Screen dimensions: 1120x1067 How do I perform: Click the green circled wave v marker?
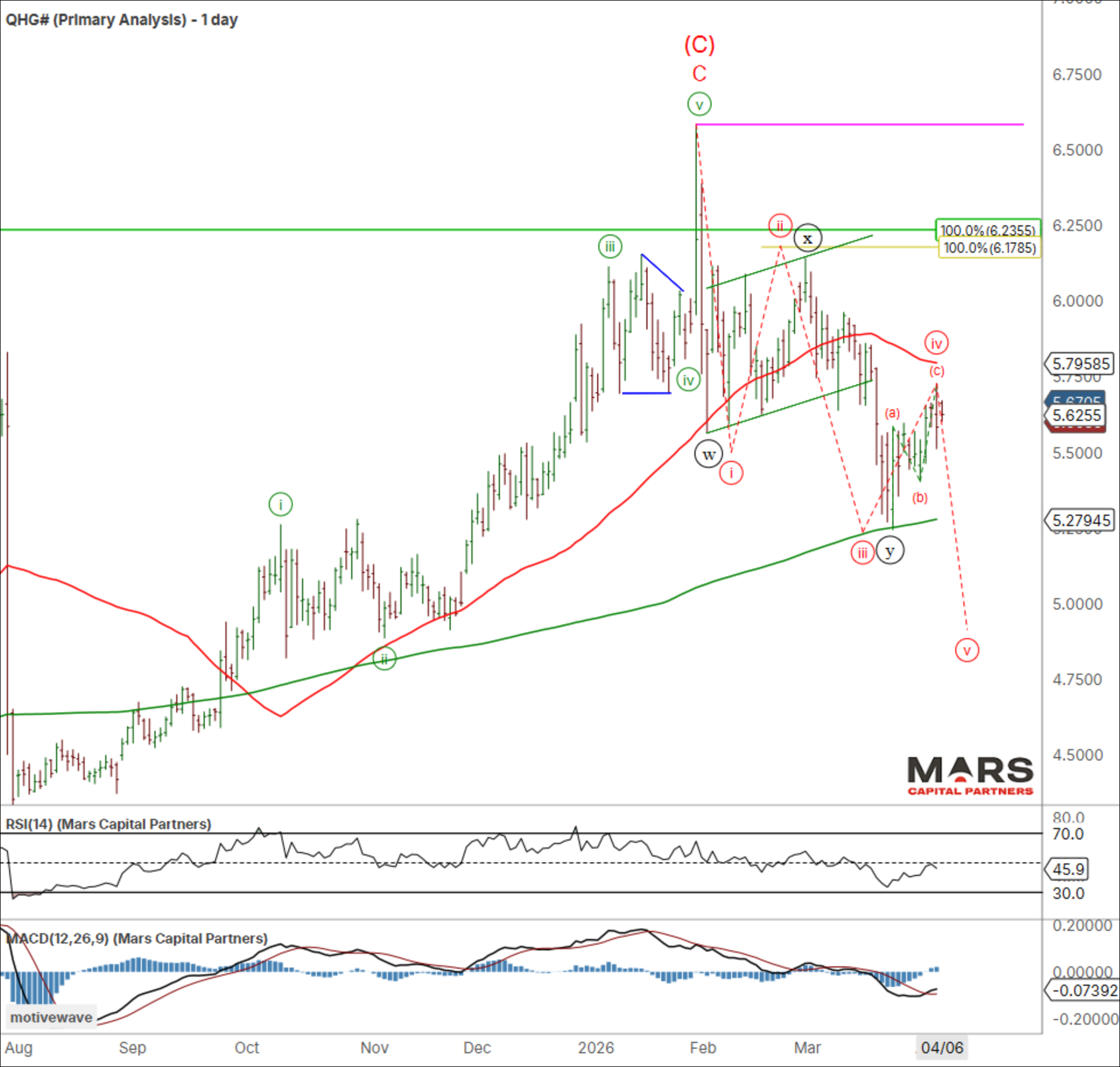[x=699, y=105]
